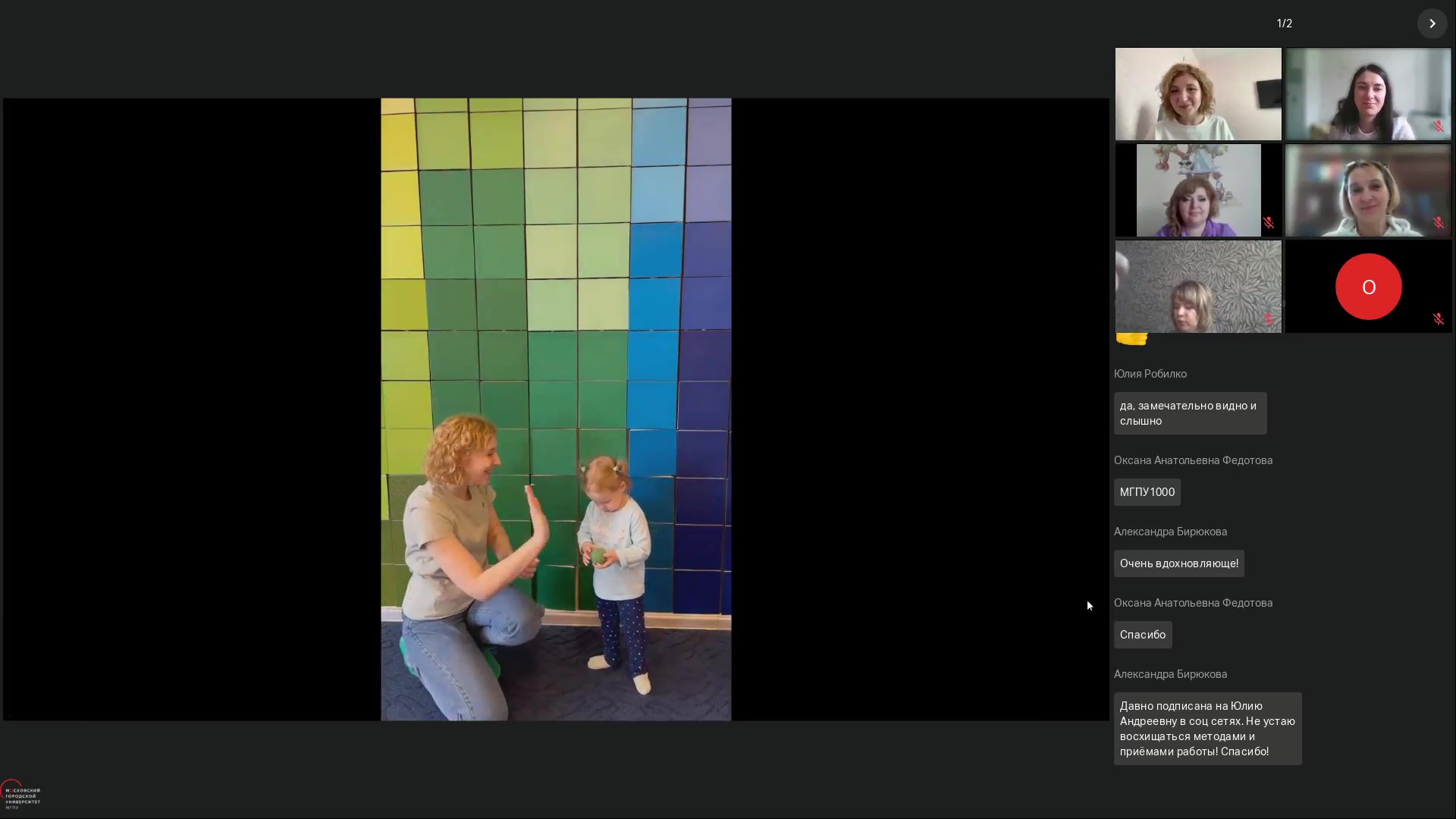
Task: Click the shared video with colorful wall
Action: (x=556, y=409)
